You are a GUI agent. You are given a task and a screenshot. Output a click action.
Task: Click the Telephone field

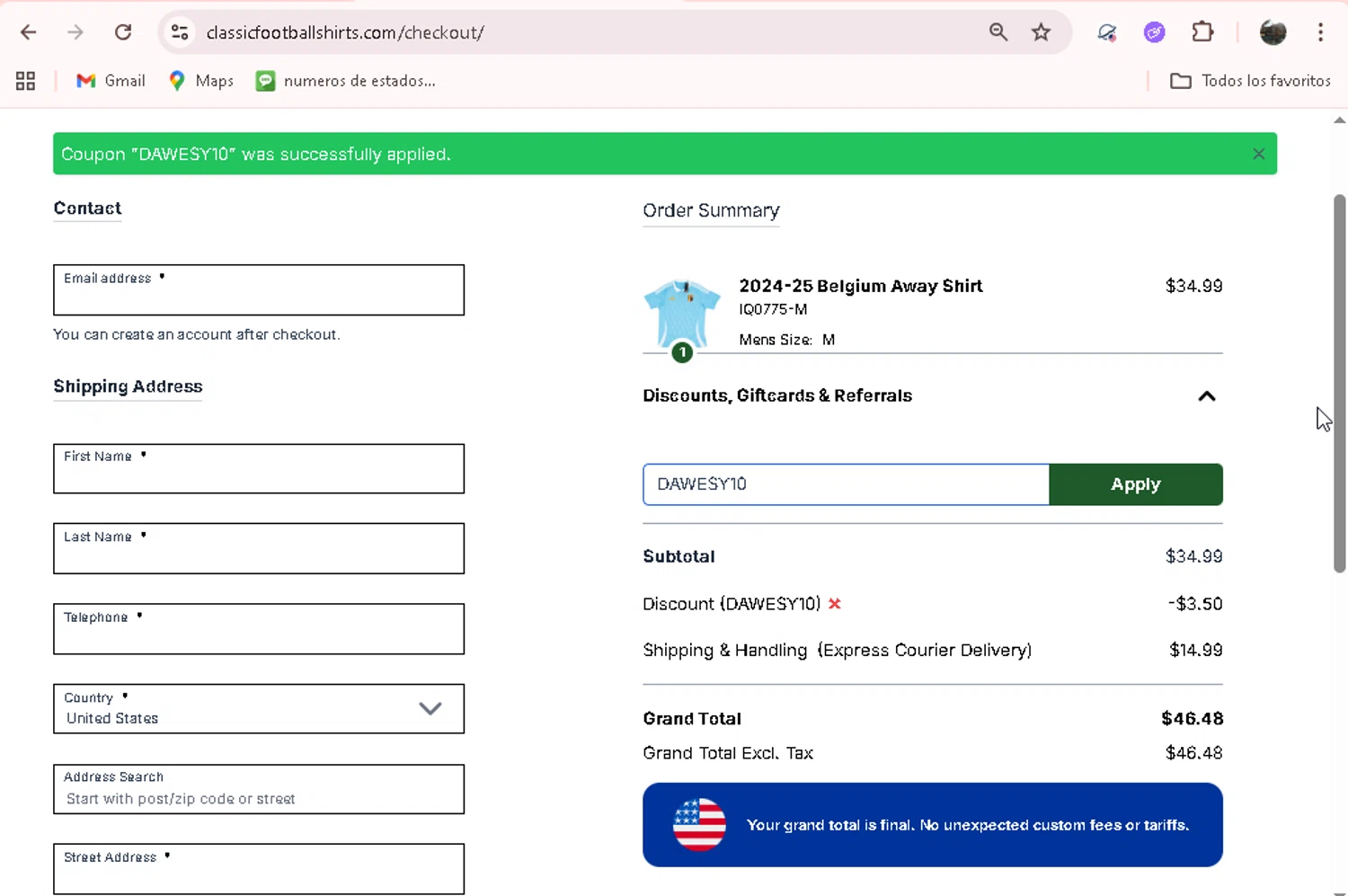(259, 628)
